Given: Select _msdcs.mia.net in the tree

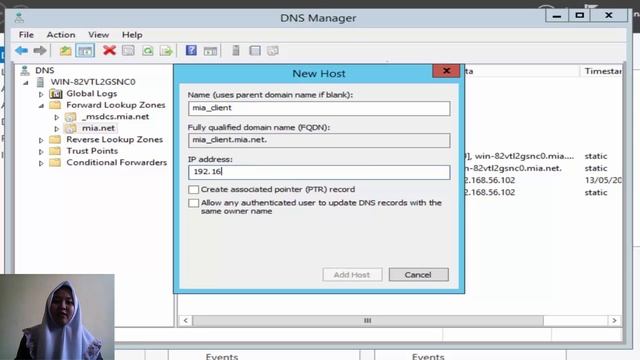Looking at the screenshot, I should 115,117.
